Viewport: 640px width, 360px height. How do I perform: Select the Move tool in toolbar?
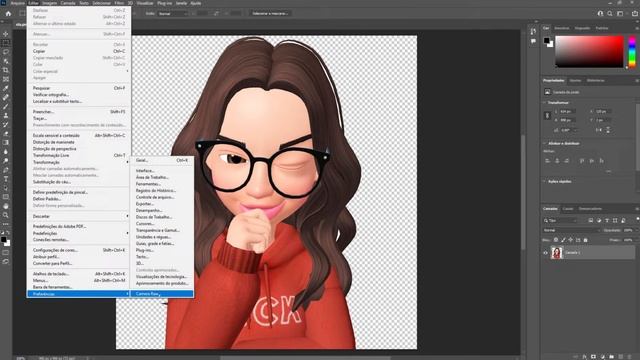click(6, 34)
